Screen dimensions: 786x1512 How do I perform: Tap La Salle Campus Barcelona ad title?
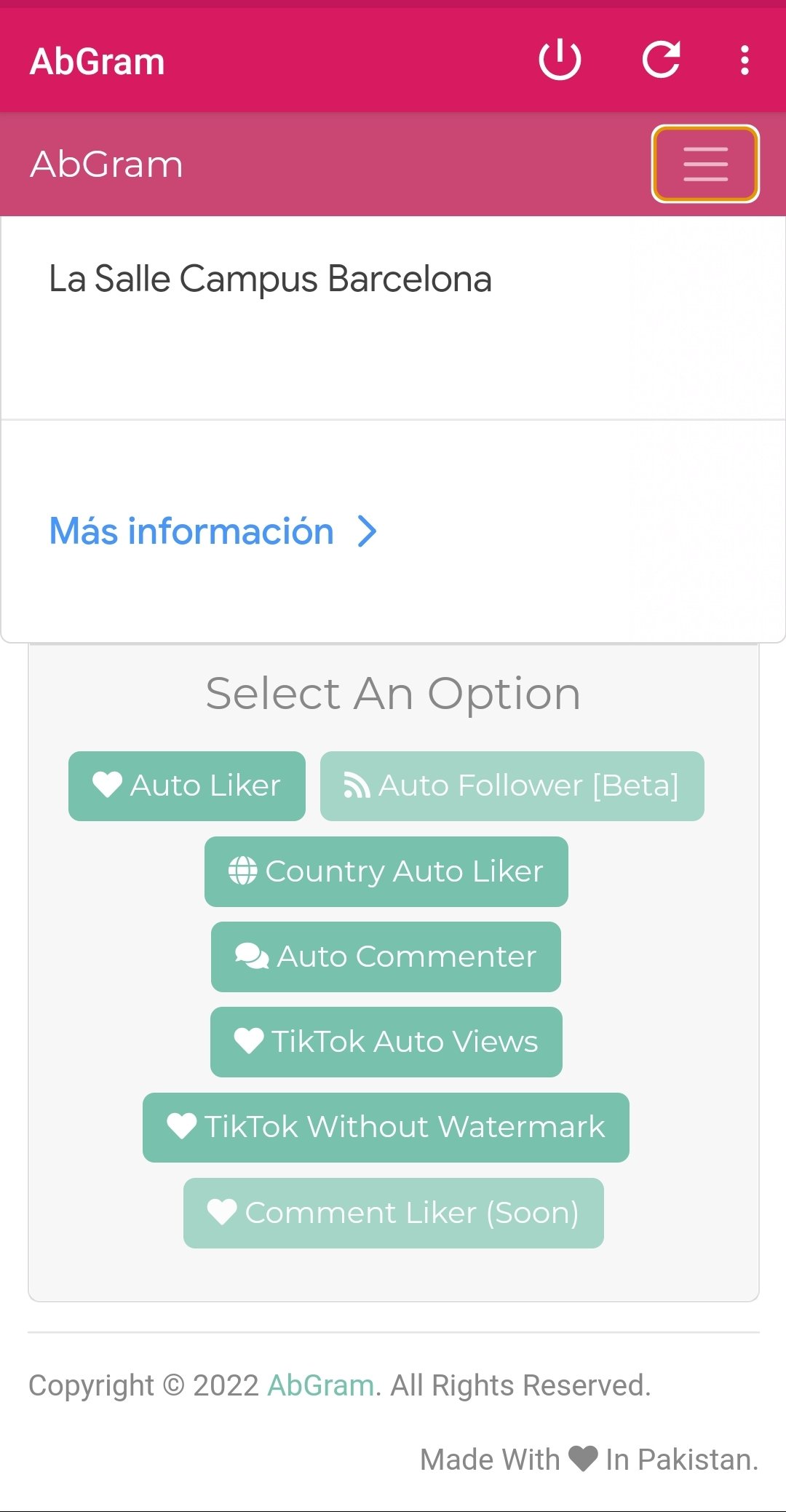[270, 279]
